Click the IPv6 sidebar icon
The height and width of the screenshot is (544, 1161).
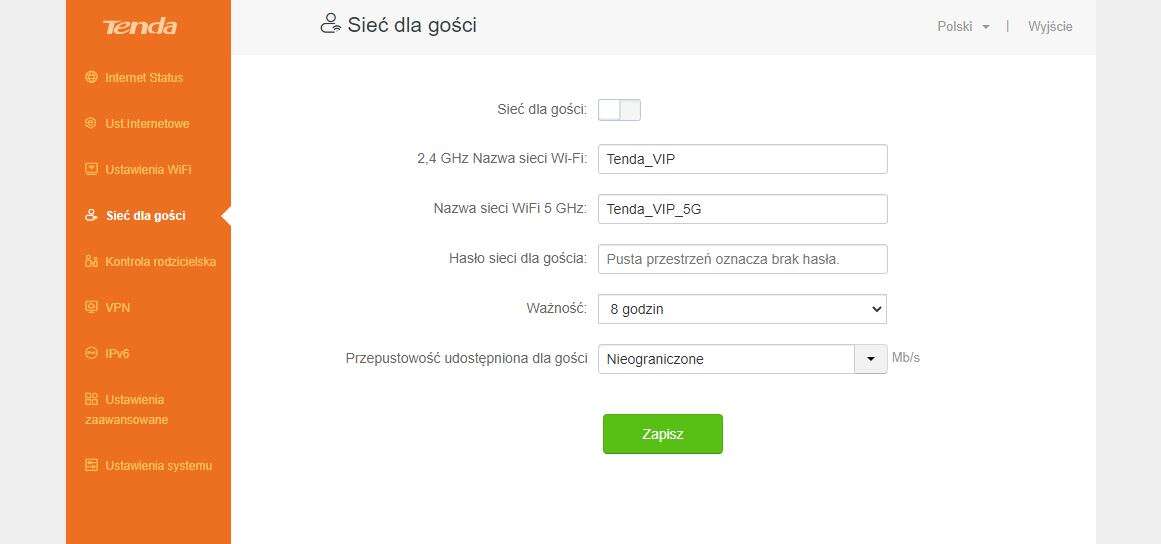[x=92, y=353]
